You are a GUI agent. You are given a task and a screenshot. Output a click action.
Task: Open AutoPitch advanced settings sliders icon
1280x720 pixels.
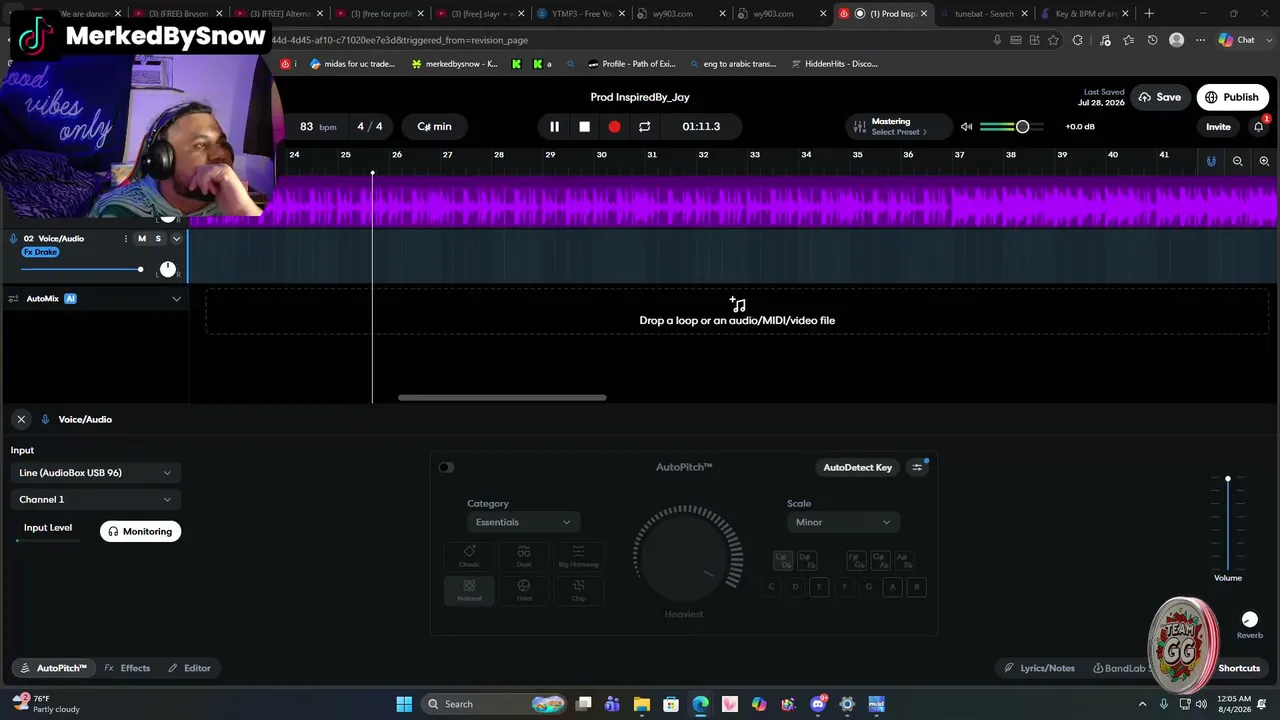(917, 468)
